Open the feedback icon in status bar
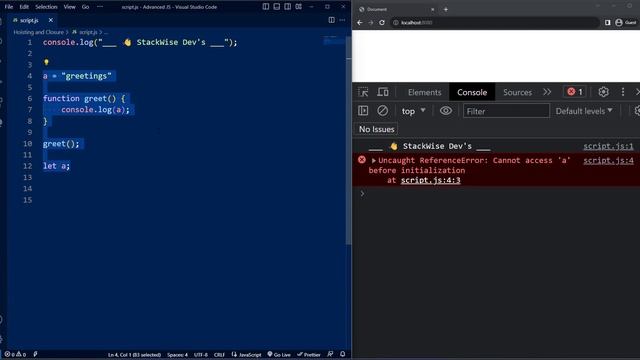This screenshot has height=360, width=640. click(330, 354)
